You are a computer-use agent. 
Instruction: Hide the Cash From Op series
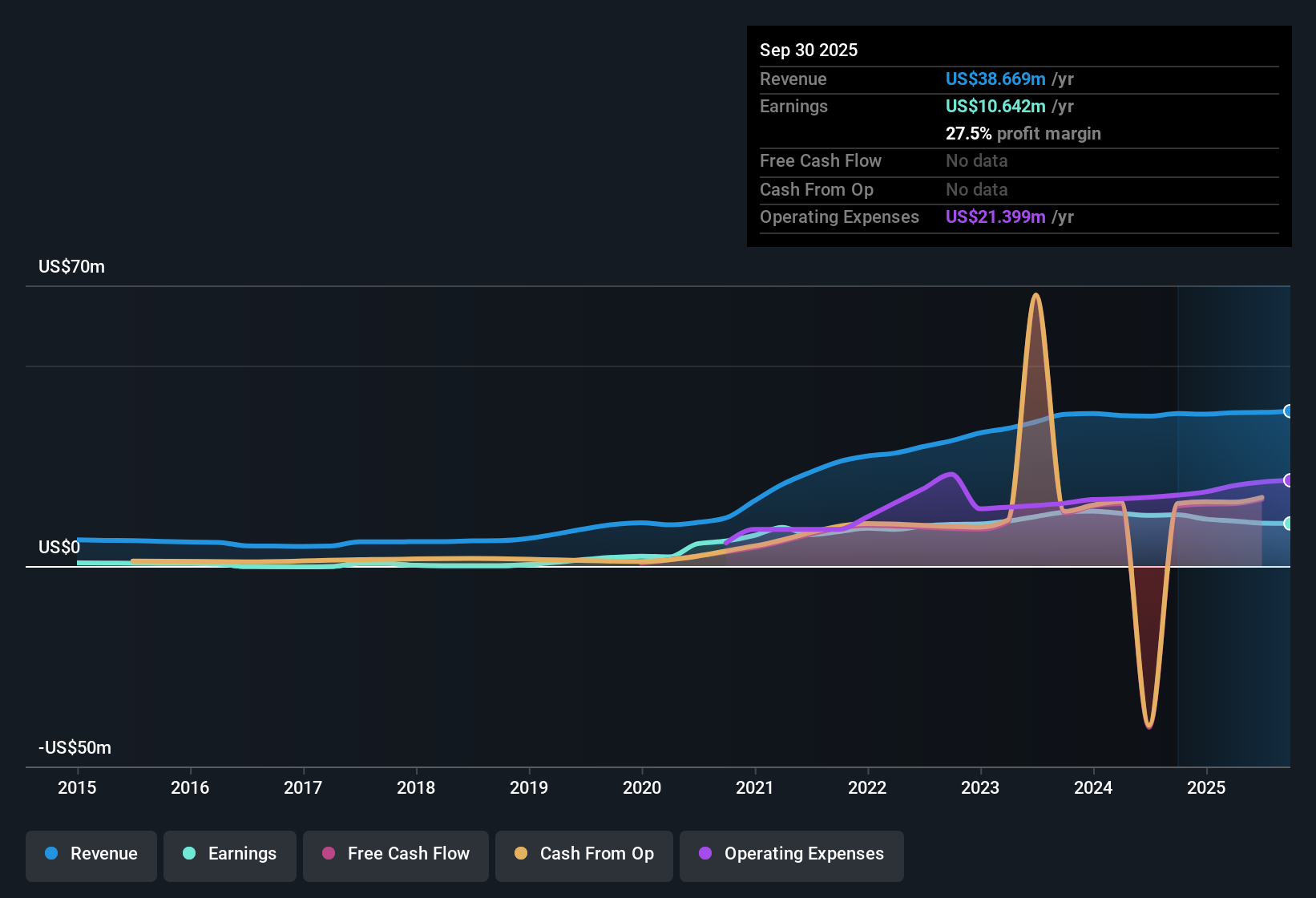click(x=584, y=856)
